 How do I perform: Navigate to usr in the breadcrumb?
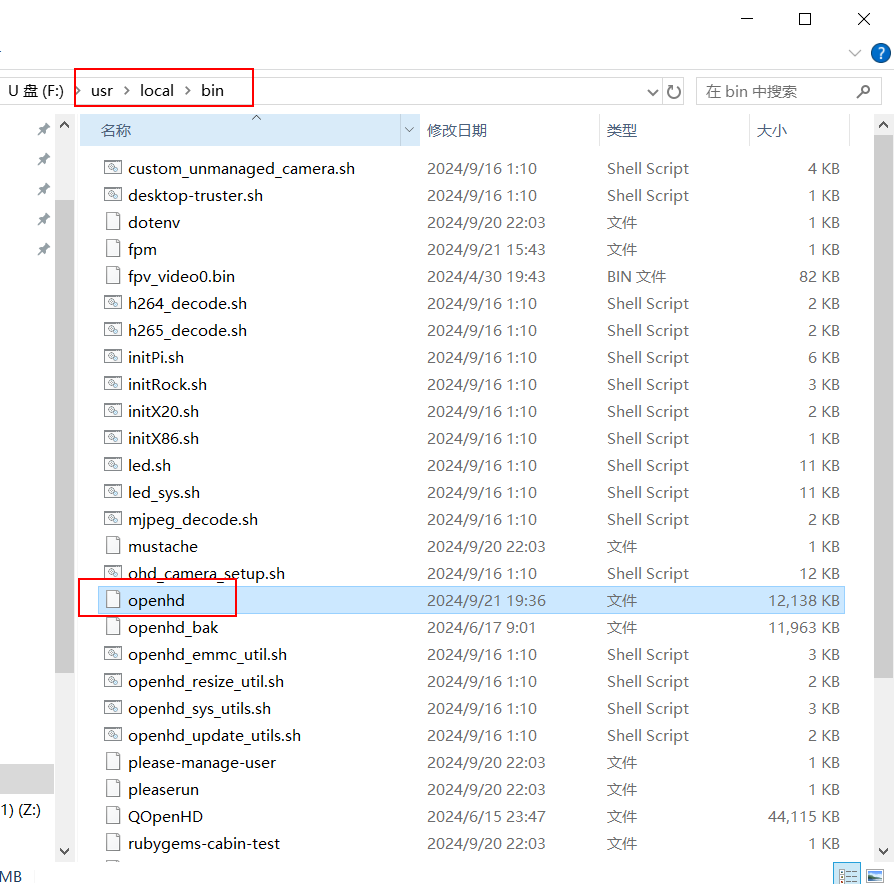[102, 91]
